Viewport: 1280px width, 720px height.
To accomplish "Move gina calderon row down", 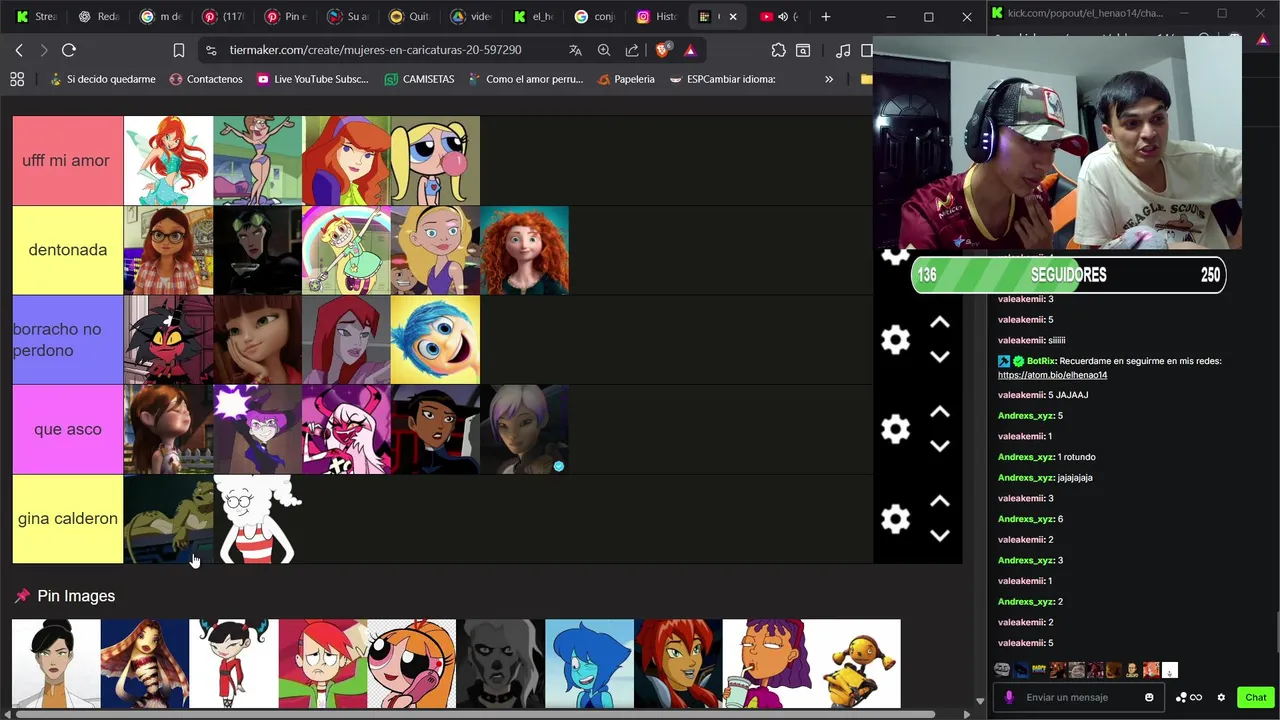I will (939, 535).
